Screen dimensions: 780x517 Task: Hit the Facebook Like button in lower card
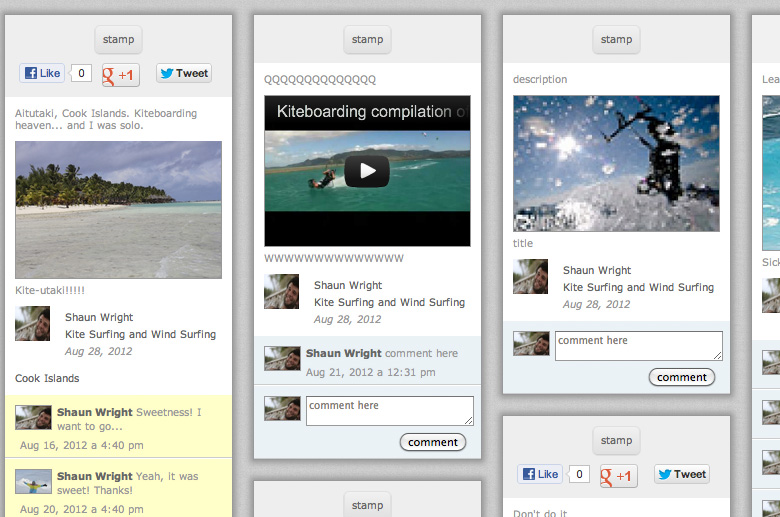pyautogui.click(x=540, y=474)
